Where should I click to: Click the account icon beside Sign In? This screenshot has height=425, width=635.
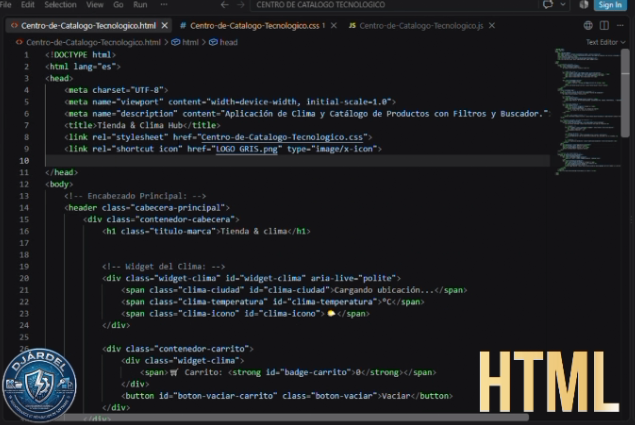[x=584, y=5]
